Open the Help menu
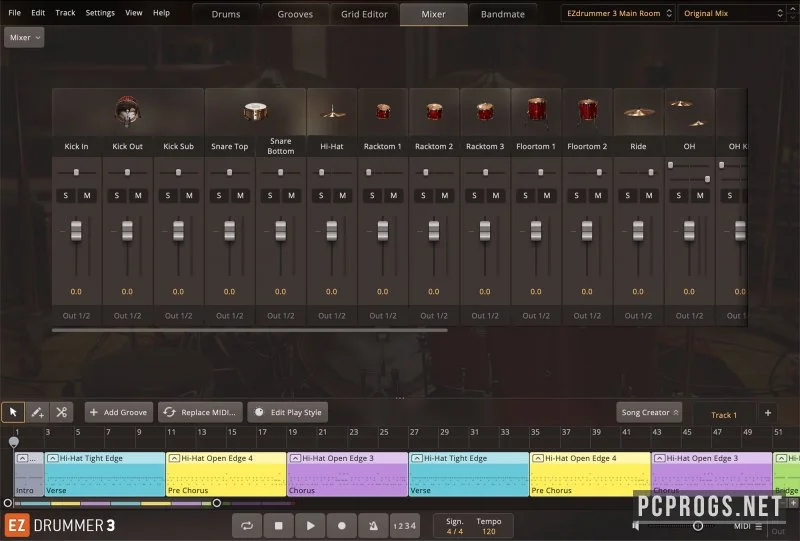Image resolution: width=800 pixels, height=541 pixels. tap(161, 13)
